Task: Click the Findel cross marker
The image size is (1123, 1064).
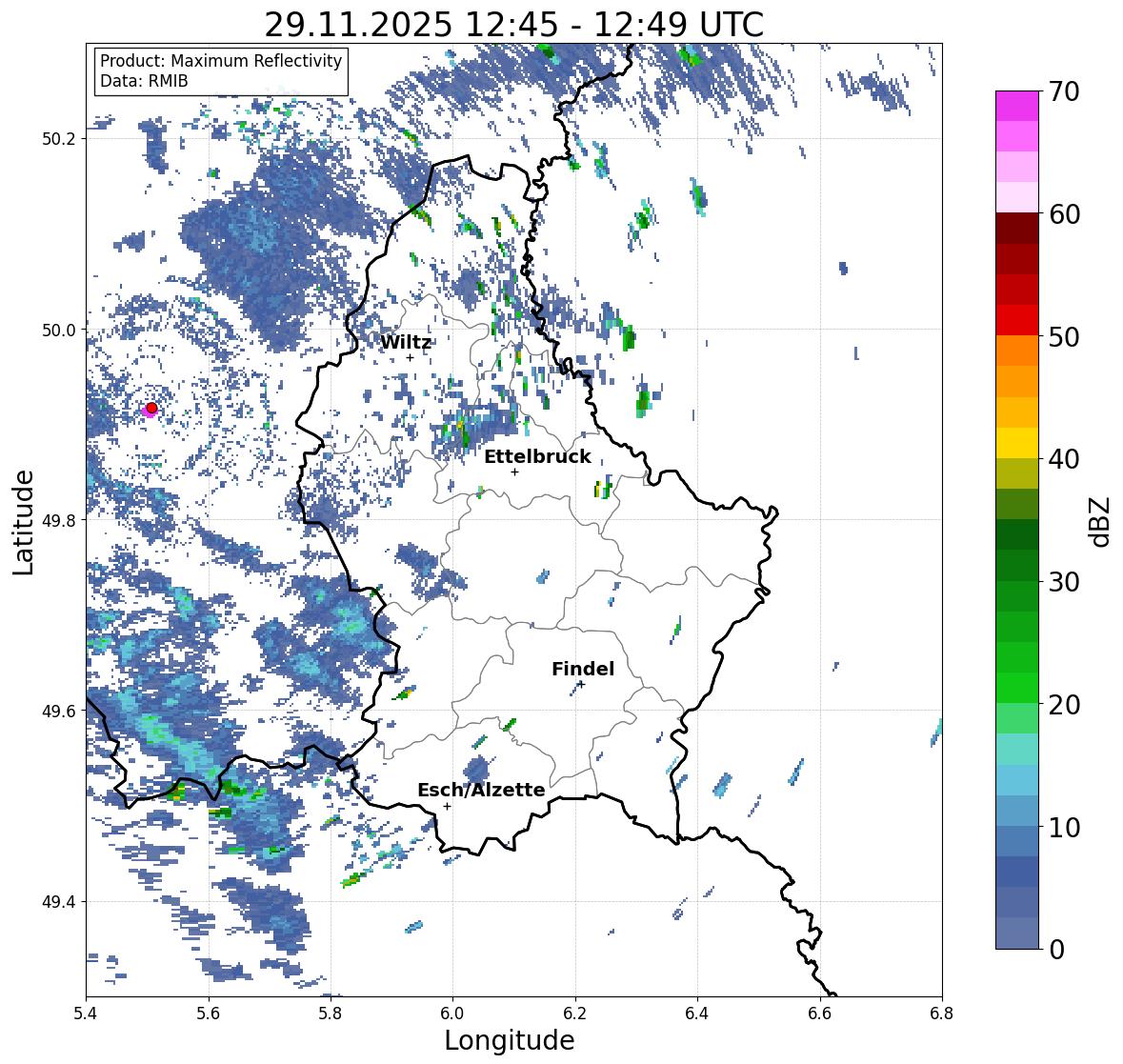Action: 581,685
